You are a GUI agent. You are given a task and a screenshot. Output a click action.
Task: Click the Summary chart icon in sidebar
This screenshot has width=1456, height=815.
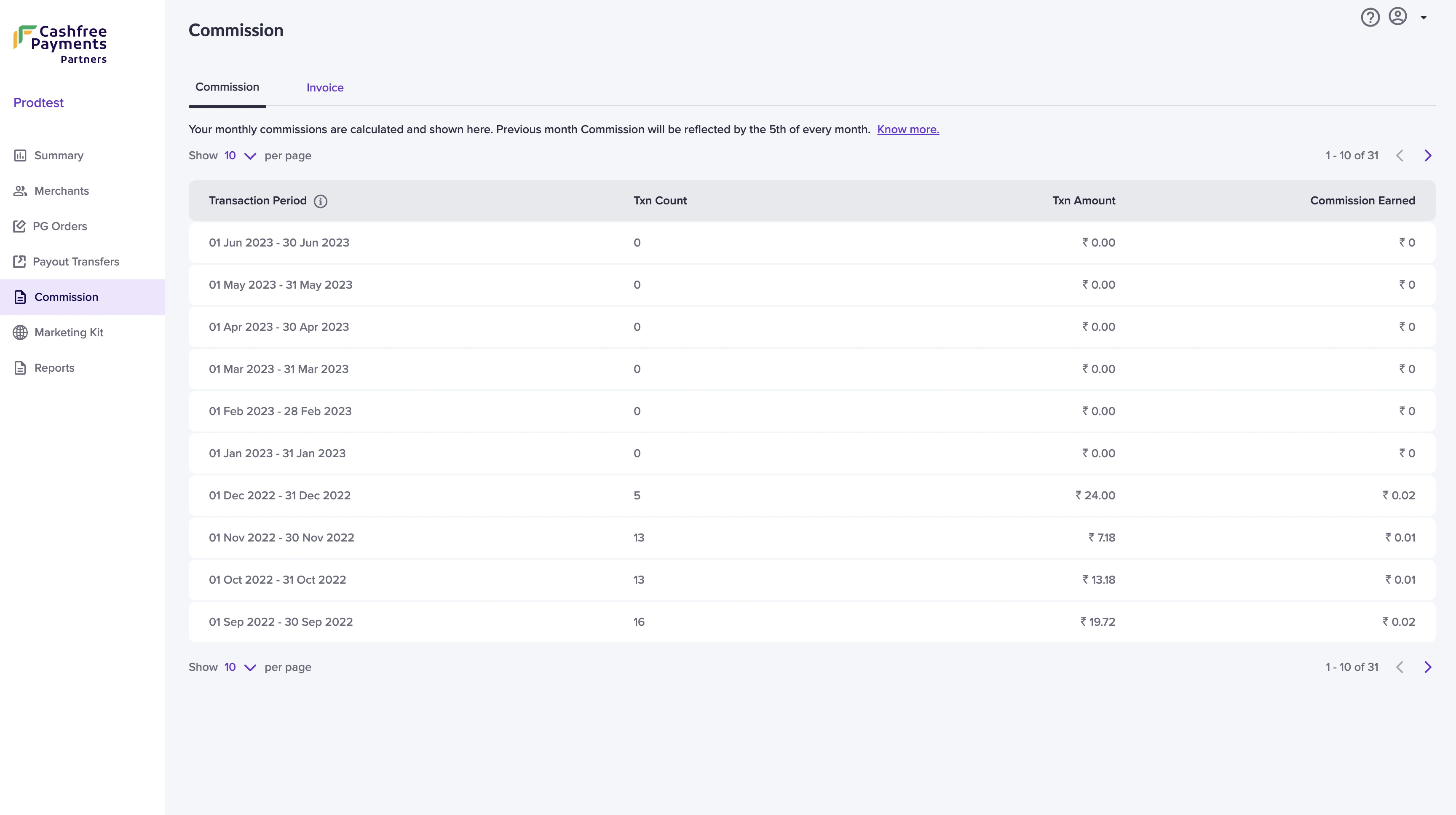coord(20,155)
